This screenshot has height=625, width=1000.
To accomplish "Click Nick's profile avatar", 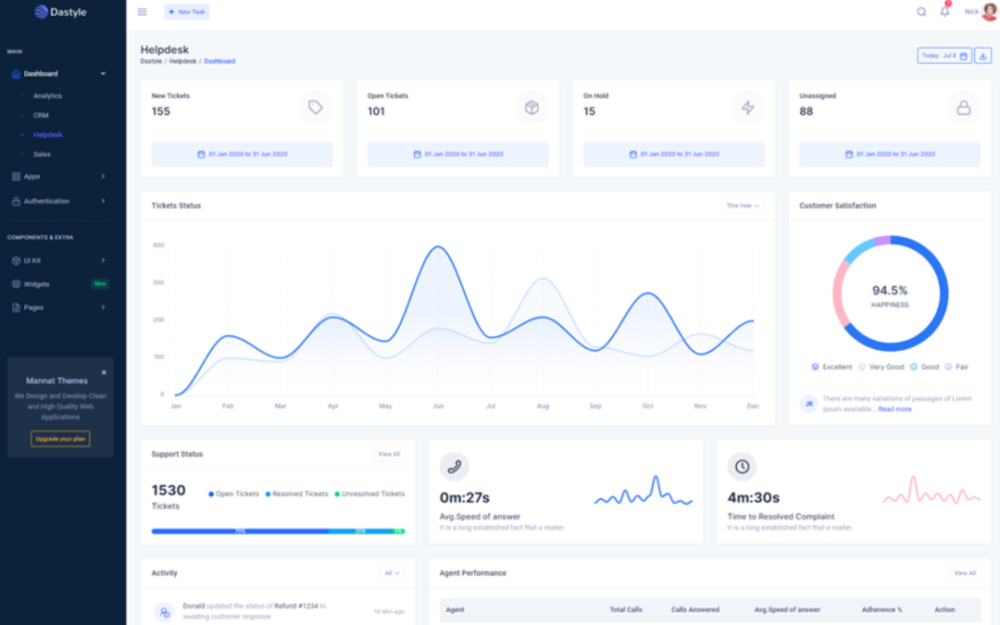I will [990, 11].
